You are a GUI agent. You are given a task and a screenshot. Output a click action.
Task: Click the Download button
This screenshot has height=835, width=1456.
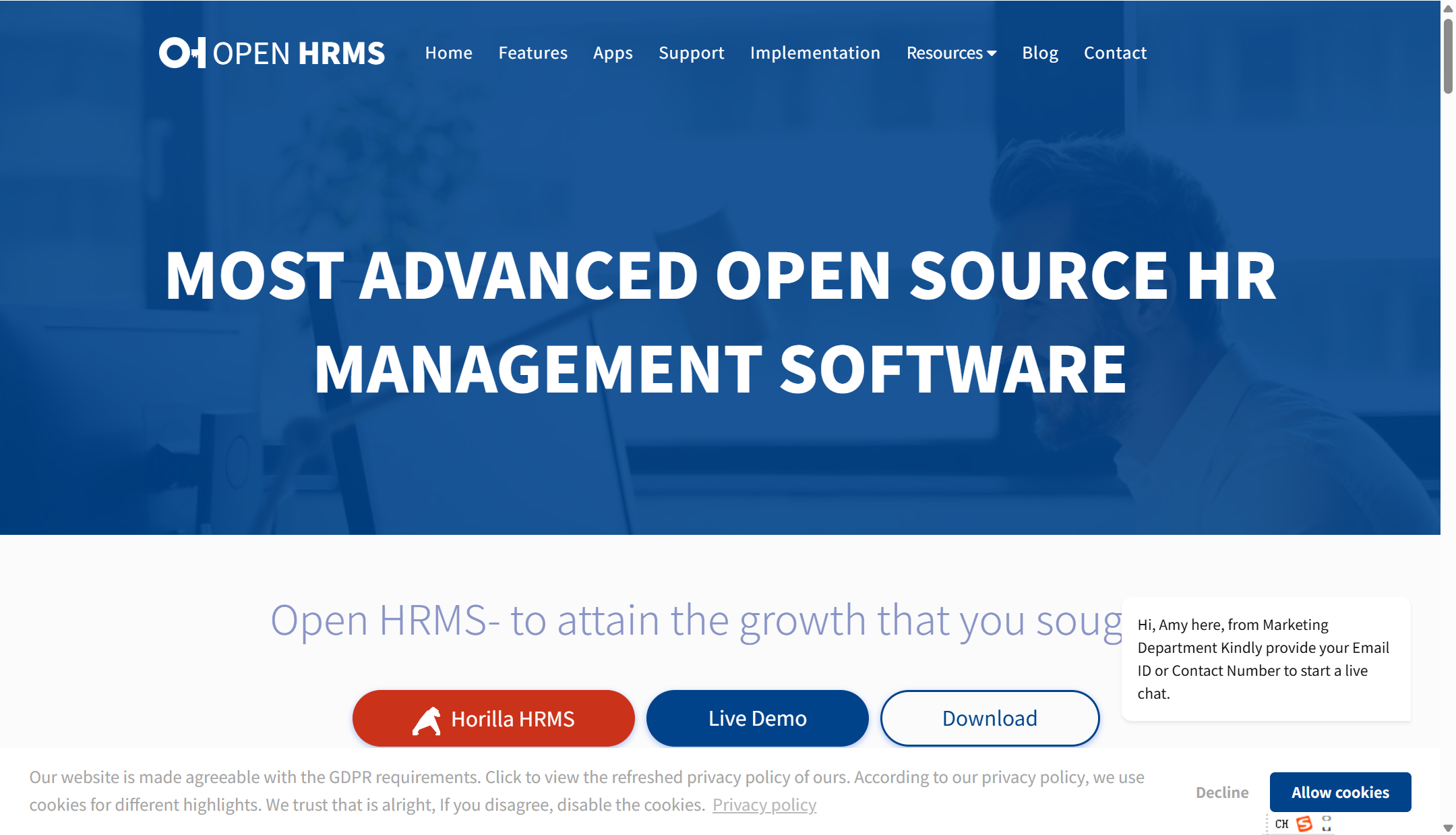(990, 718)
